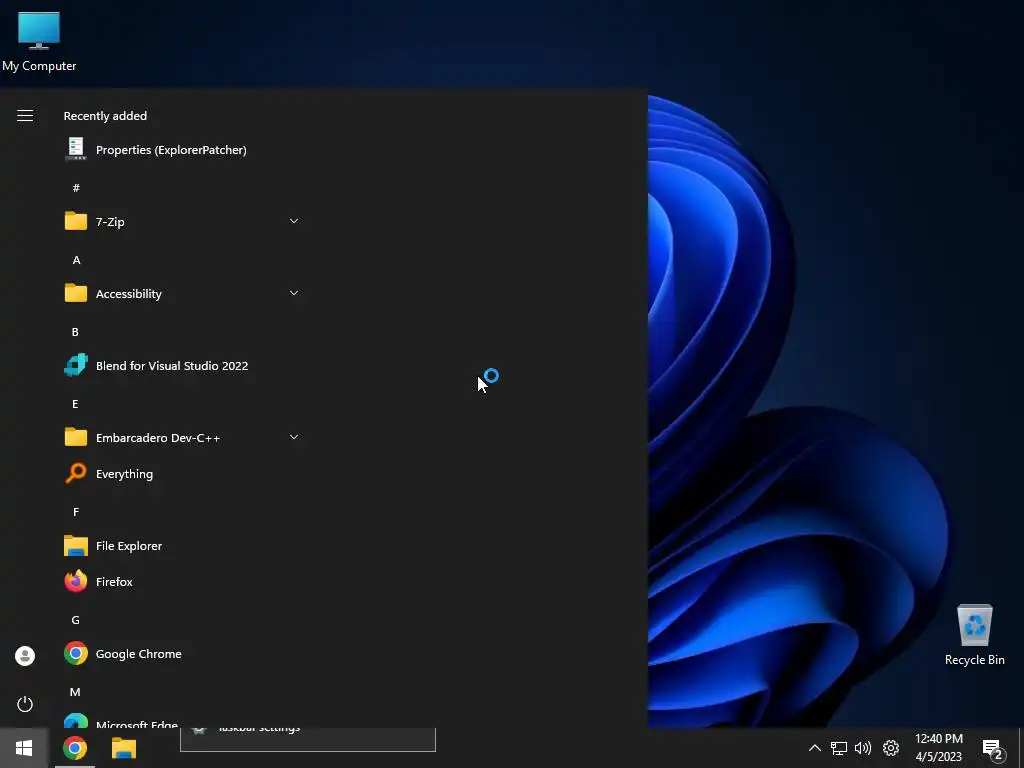
Task: Open the clock showing 12:40 PM
Action: [939, 748]
